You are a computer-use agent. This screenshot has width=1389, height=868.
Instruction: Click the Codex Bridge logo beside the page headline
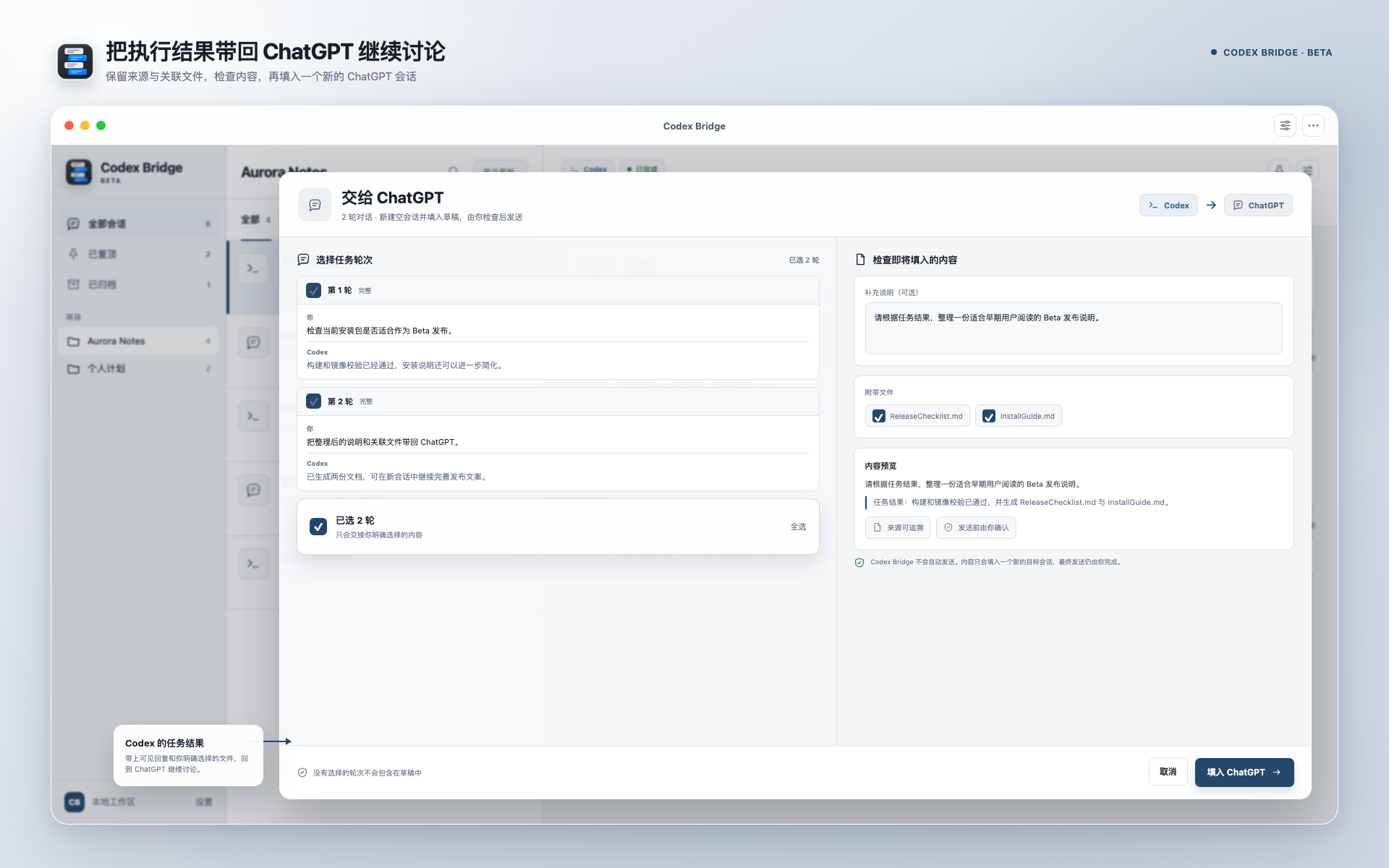click(x=75, y=61)
